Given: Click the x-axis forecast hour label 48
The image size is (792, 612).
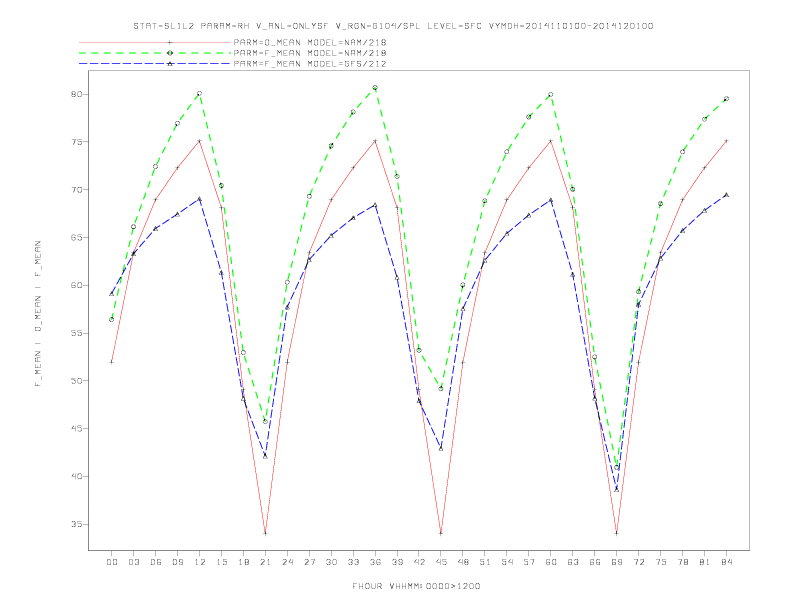Looking at the screenshot, I should 463,562.
